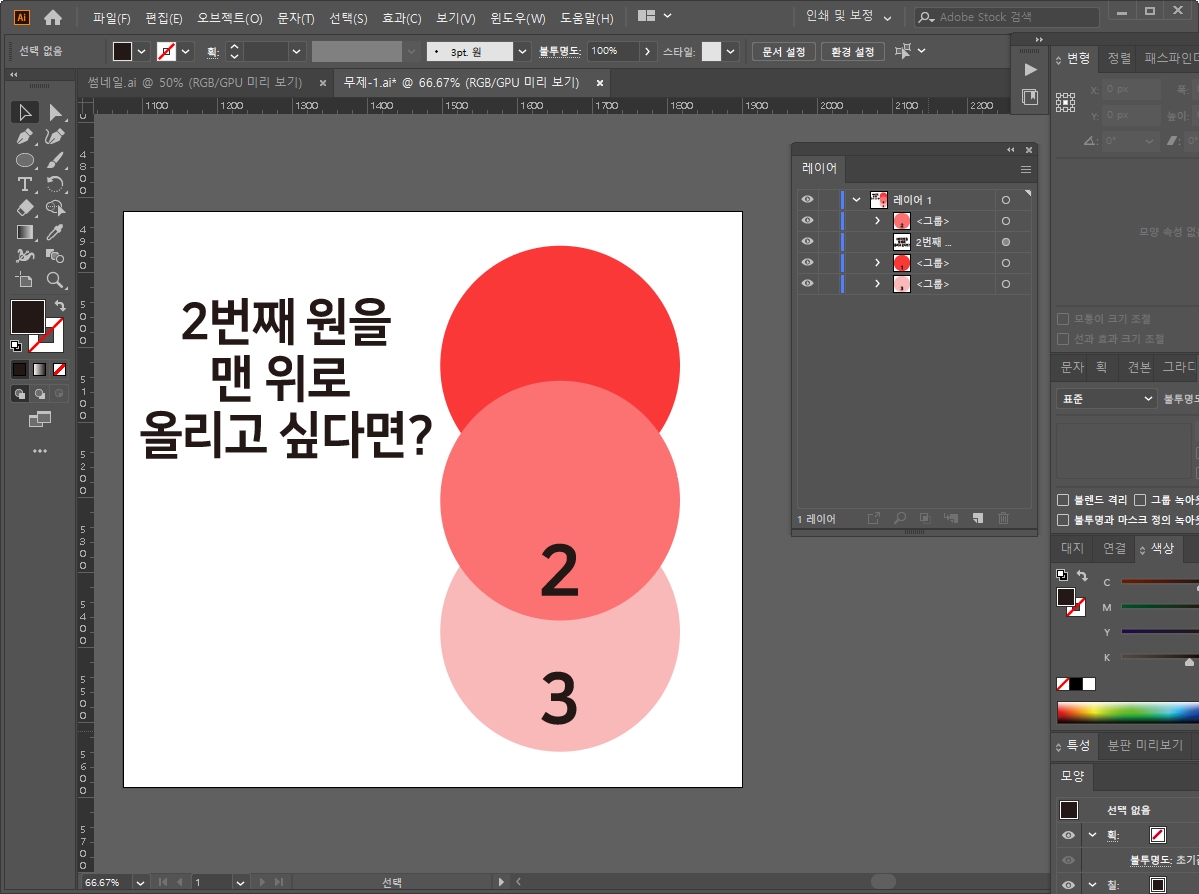Screen dimensions: 1199x894
Task: Select the Rotate tool
Action: point(55,184)
